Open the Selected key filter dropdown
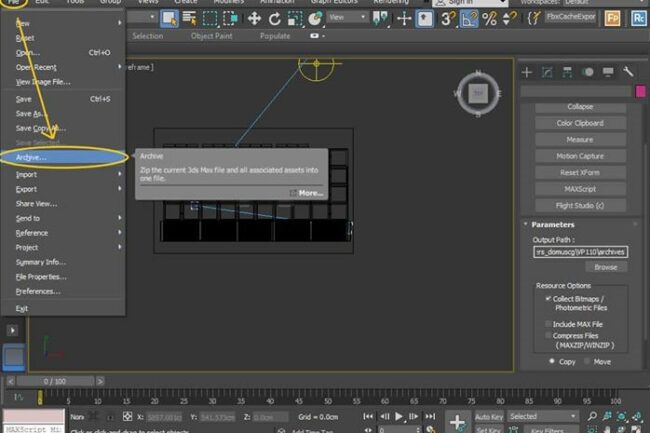This screenshot has width=650, height=433. pos(543,416)
